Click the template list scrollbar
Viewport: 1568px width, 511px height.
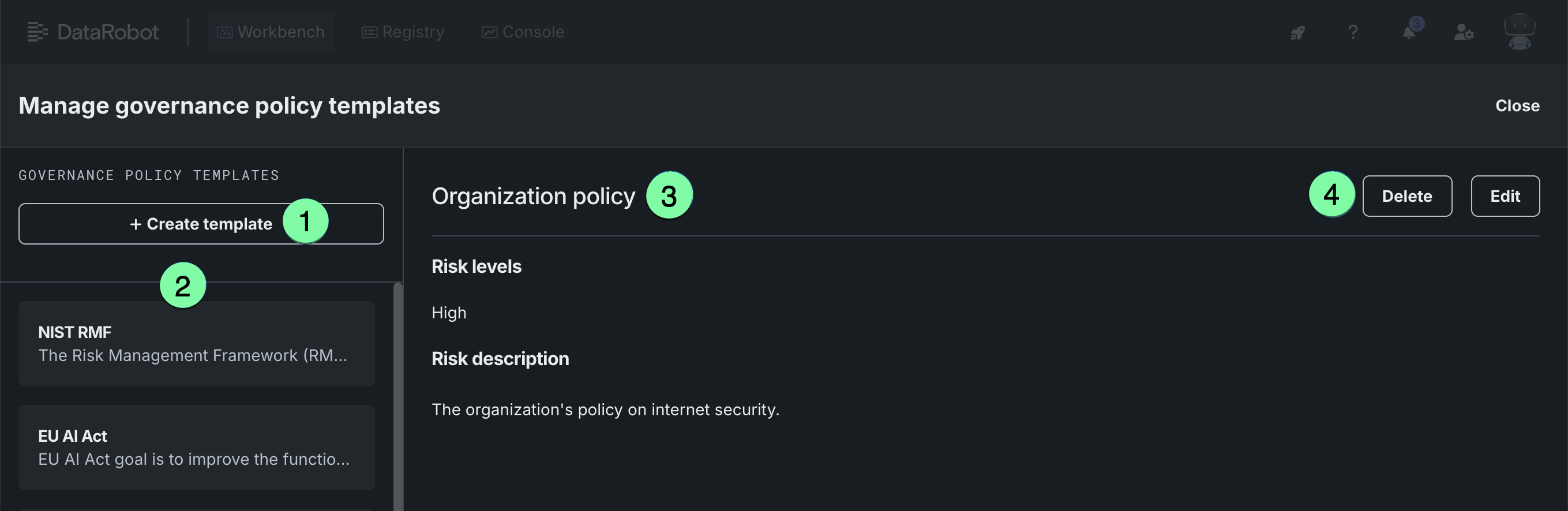point(397,396)
